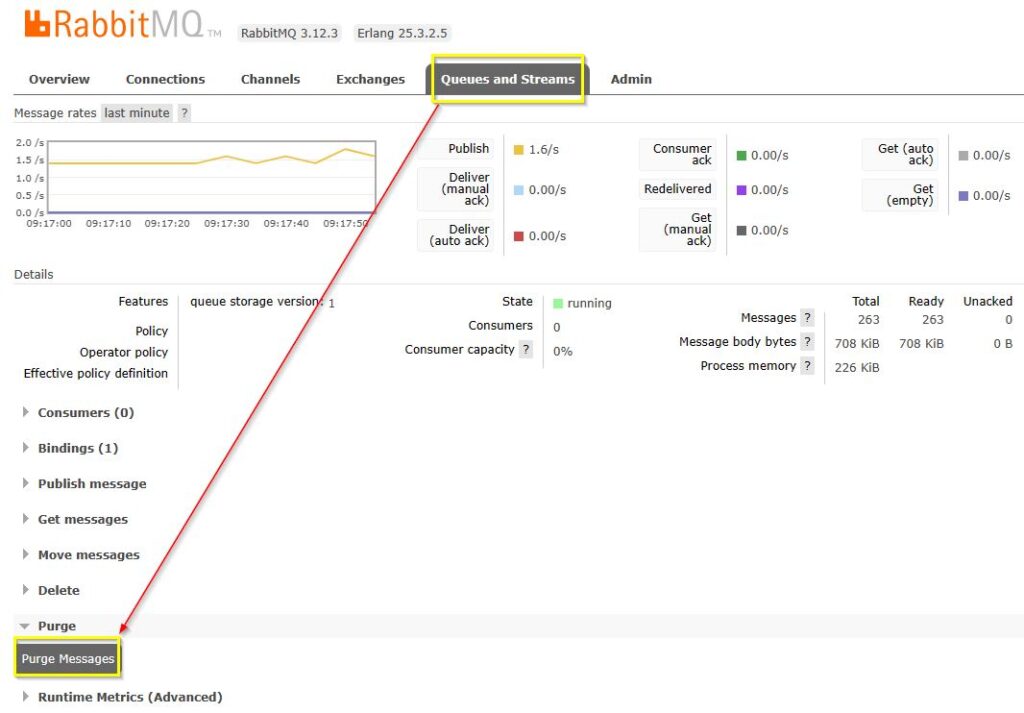
Task: Click the message rates chart
Action: (212, 176)
